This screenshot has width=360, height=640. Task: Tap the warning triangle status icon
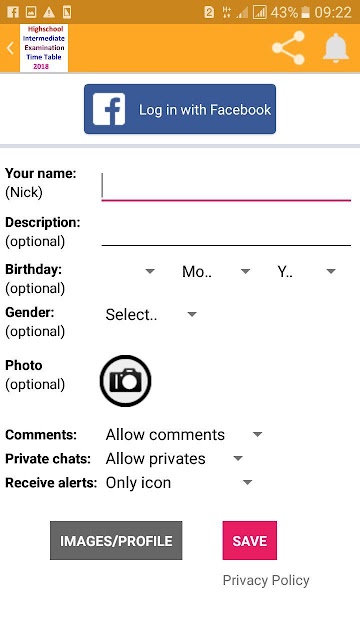[49, 12]
